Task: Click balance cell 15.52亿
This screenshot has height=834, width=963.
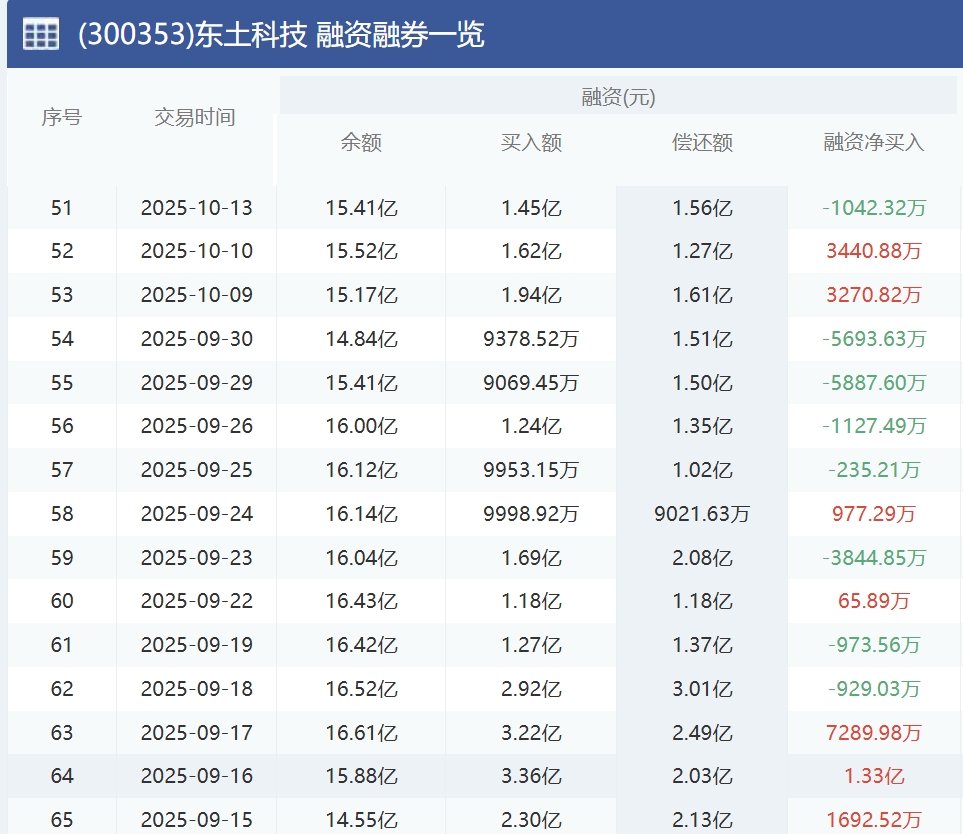Action: point(361,251)
